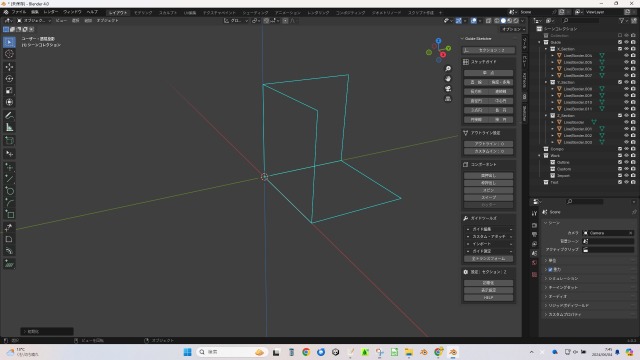
Task: Collapse the Z_Section collection
Action: coord(546,116)
